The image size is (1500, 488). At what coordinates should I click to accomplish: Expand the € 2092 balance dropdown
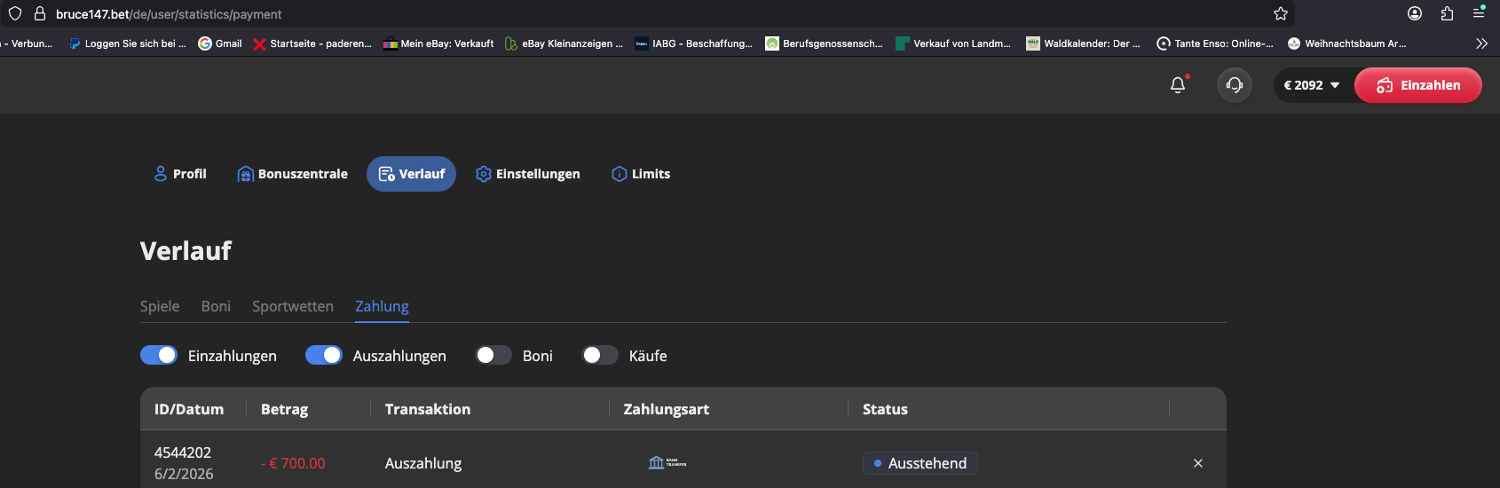pyautogui.click(x=1310, y=86)
